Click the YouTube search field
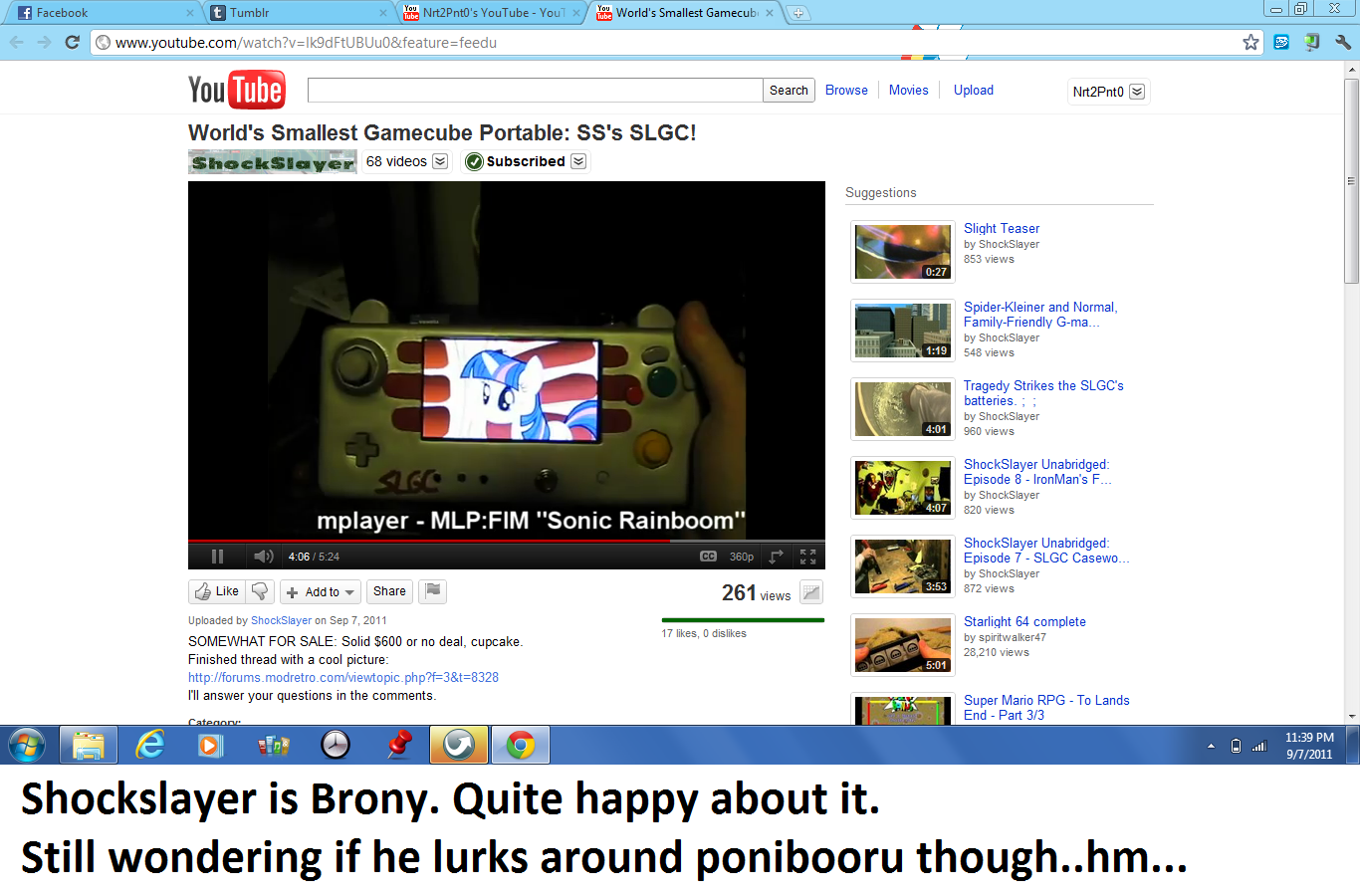The image size is (1360, 896). pos(536,90)
